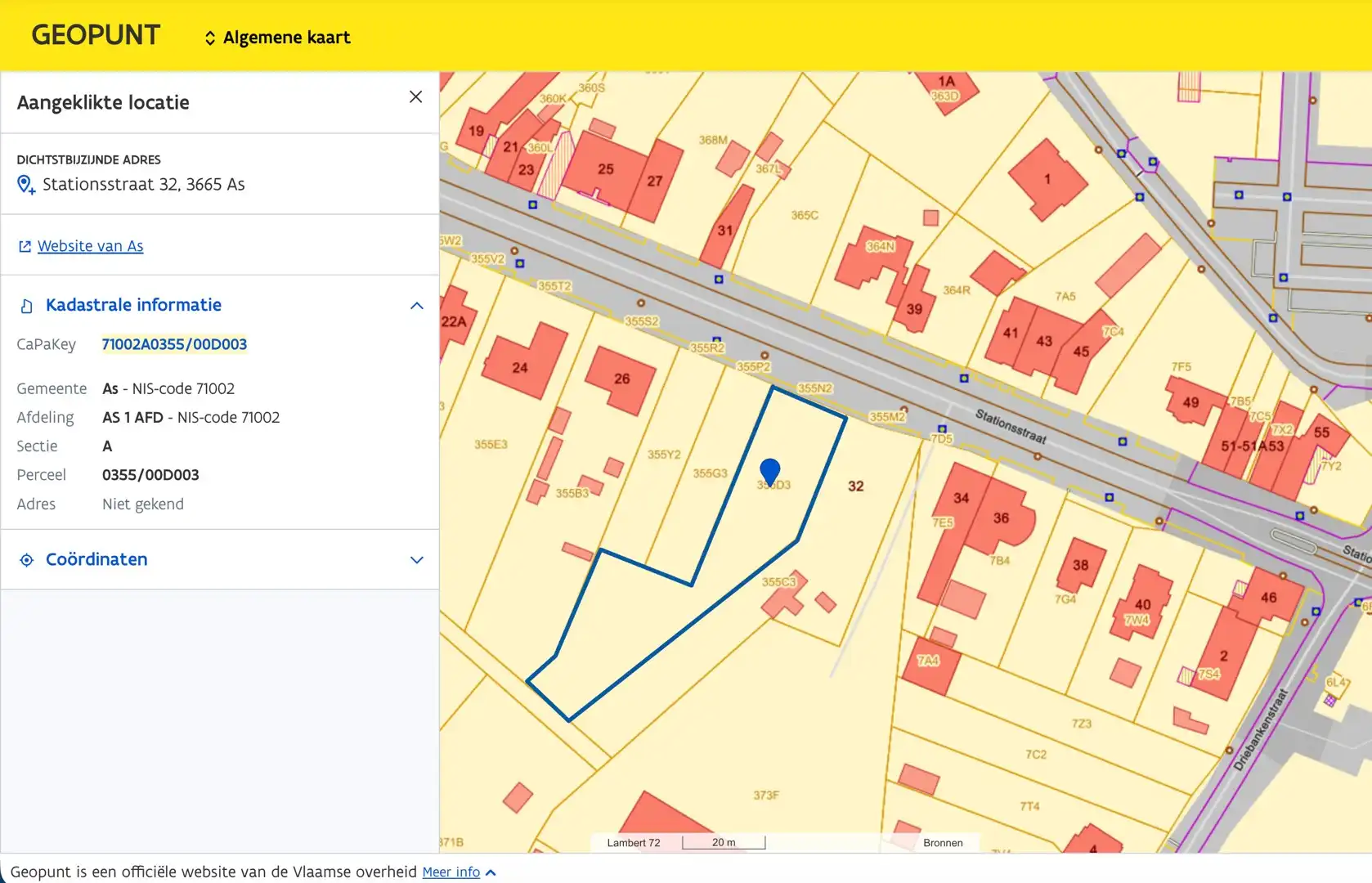Click the up-down arrows icon beside Algemene kaart
The width and height of the screenshot is (1372, 883).
coord(210,38)
